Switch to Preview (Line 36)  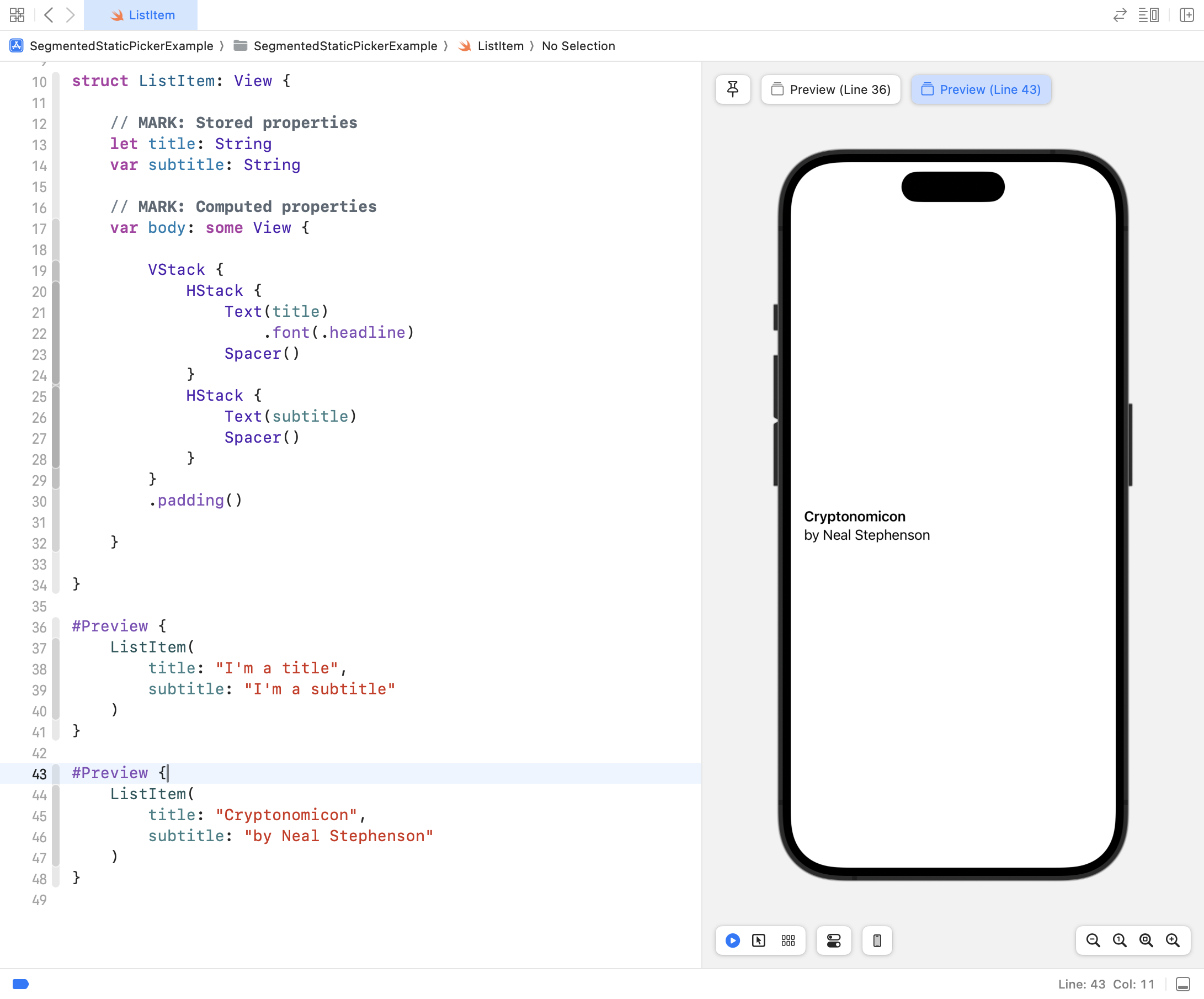point(830,89)
